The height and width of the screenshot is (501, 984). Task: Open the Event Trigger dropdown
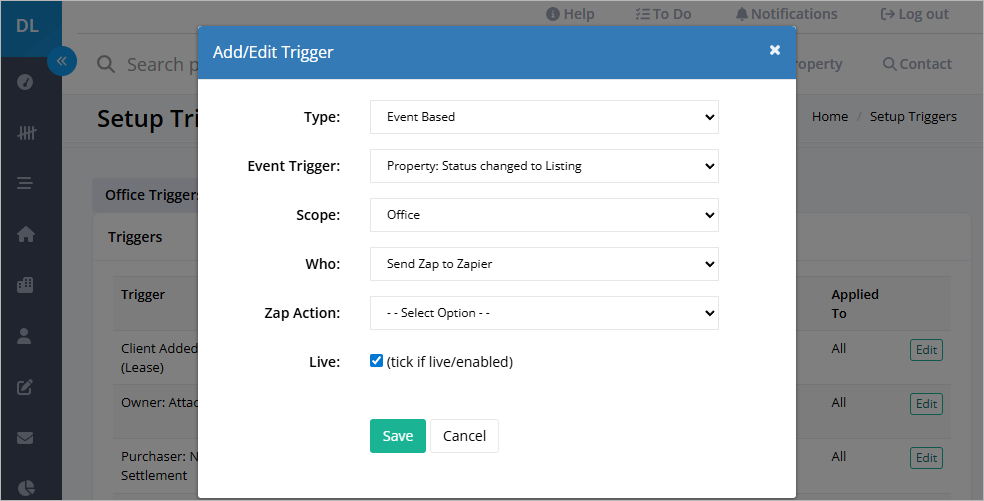[544, 166]
